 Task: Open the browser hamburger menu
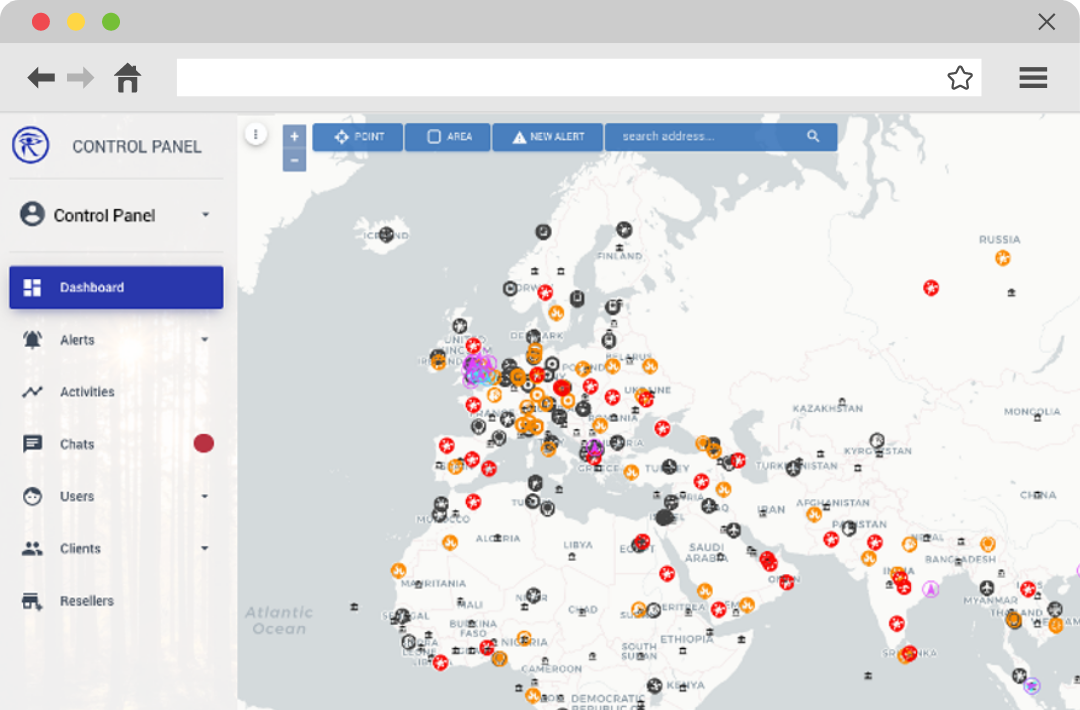1032,78
